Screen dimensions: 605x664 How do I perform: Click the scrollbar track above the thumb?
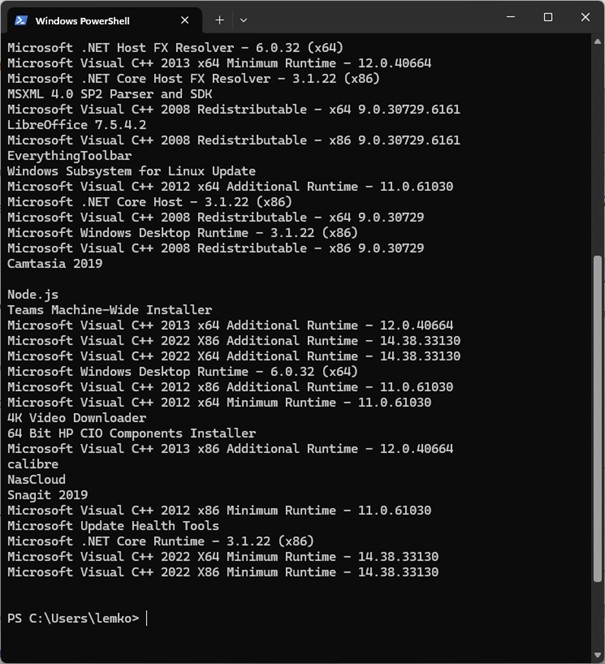(598, 150)
